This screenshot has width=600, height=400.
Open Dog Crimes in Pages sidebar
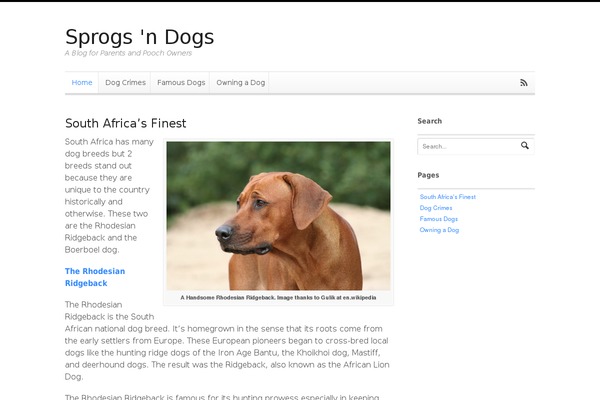pyautogui.click(x=436, y=208)
